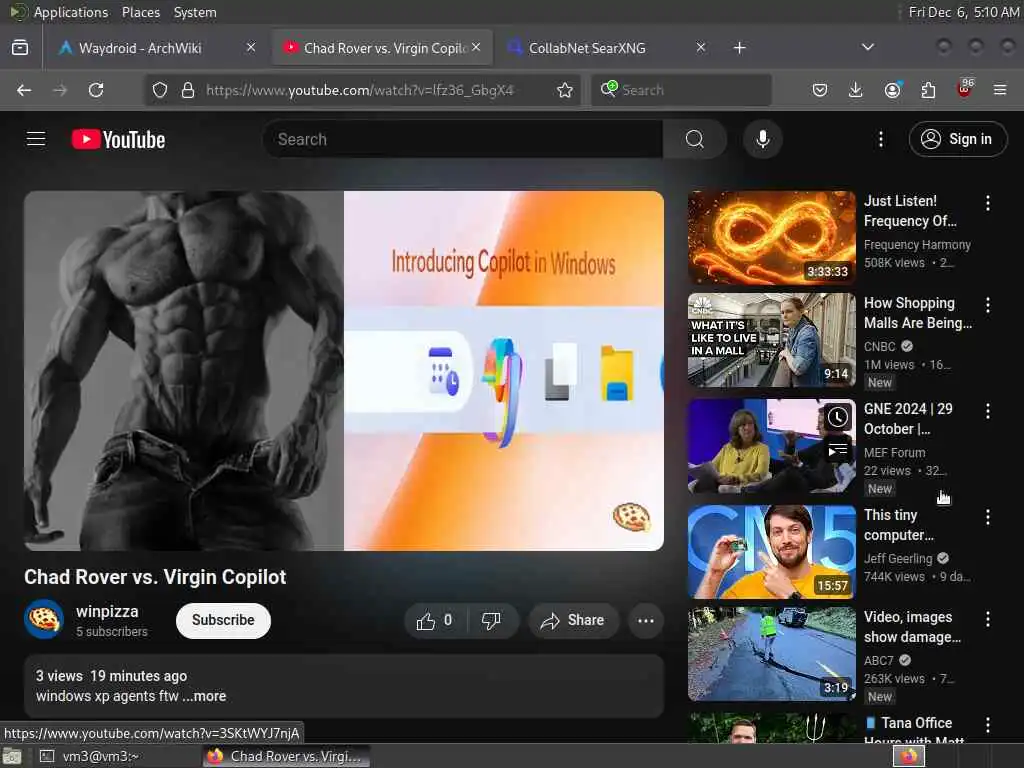Show site security padlock info
This screenshot has width=1024, height=768.
click(187, 90)
